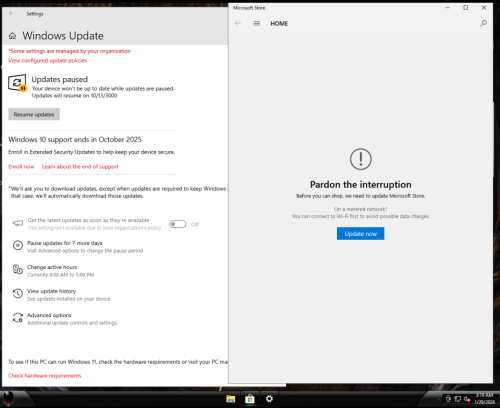The image size is (500, 408).
Task: Open Learn about the end of support
Action: click(x=80, y=166)
